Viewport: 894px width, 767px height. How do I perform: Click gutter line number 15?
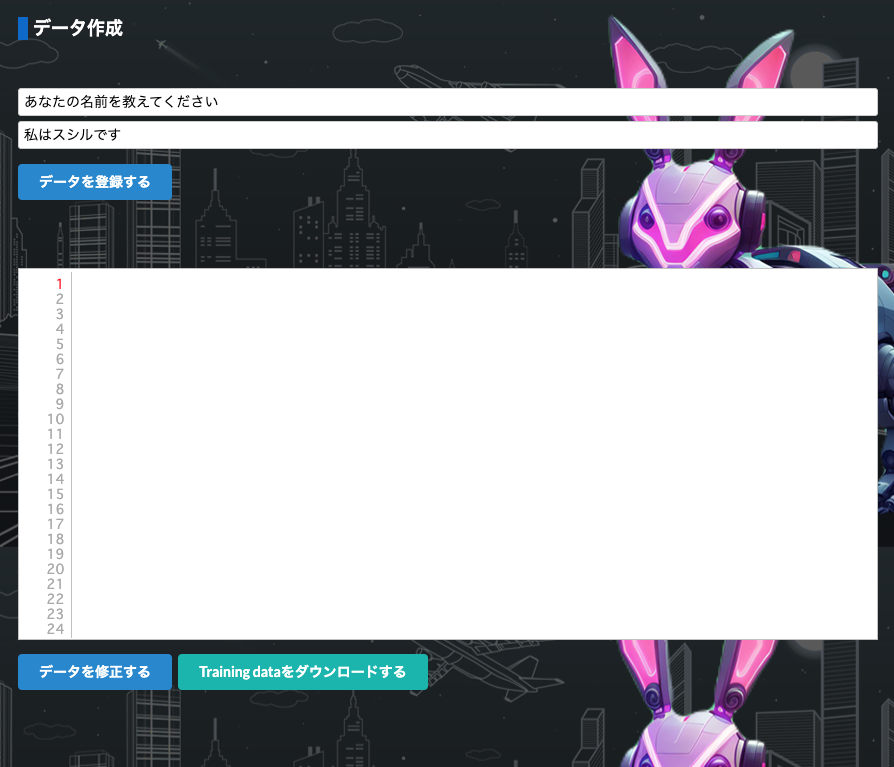pyautogui.click(x=56, y=494)
